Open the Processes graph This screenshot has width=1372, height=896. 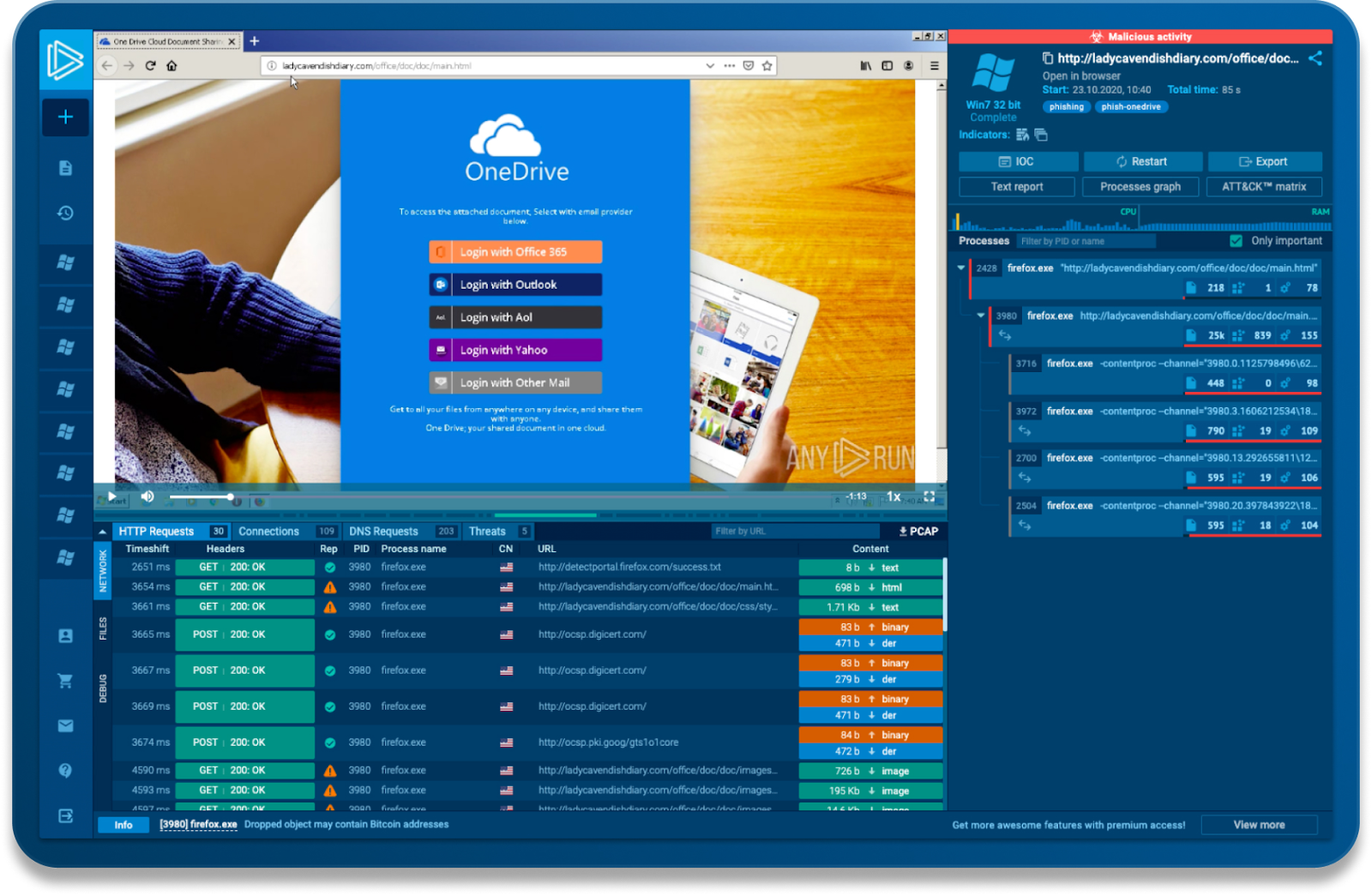click(x=1140, y=187)
